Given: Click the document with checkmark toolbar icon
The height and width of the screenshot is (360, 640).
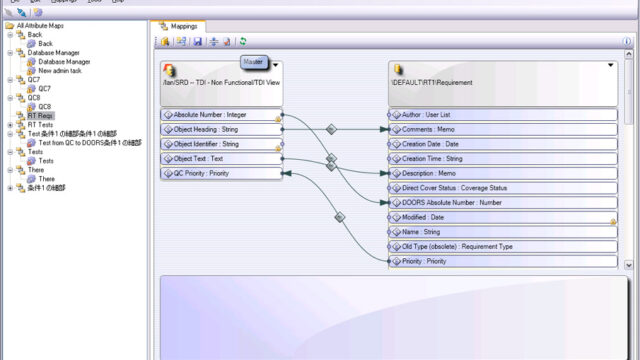Looking at the screenshot, I should tap(227, 42).
